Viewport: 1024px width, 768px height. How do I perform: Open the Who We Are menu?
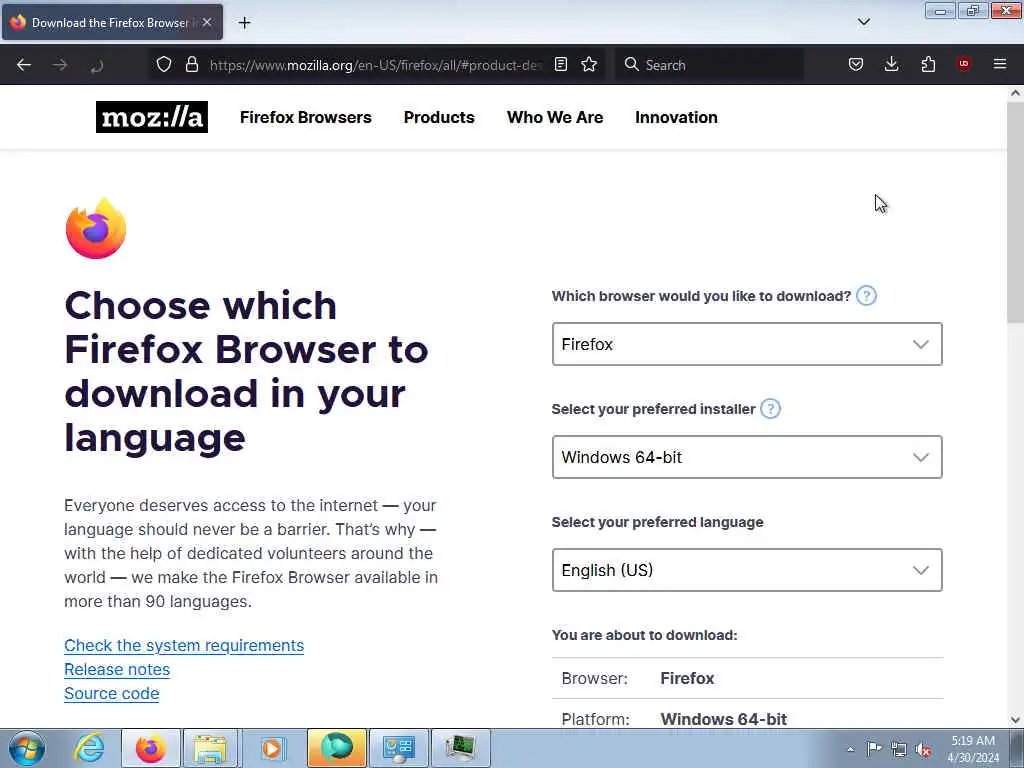tap(554, 118)
